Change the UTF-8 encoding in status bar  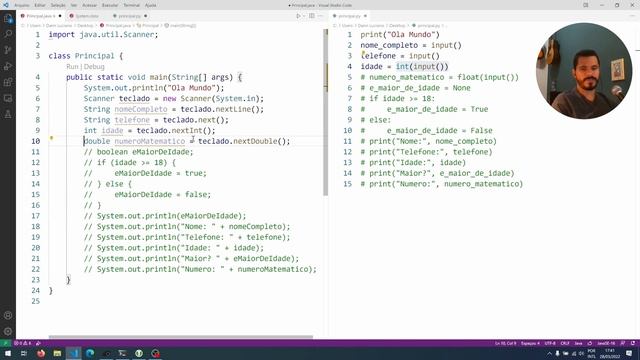(x=550, y=343)
